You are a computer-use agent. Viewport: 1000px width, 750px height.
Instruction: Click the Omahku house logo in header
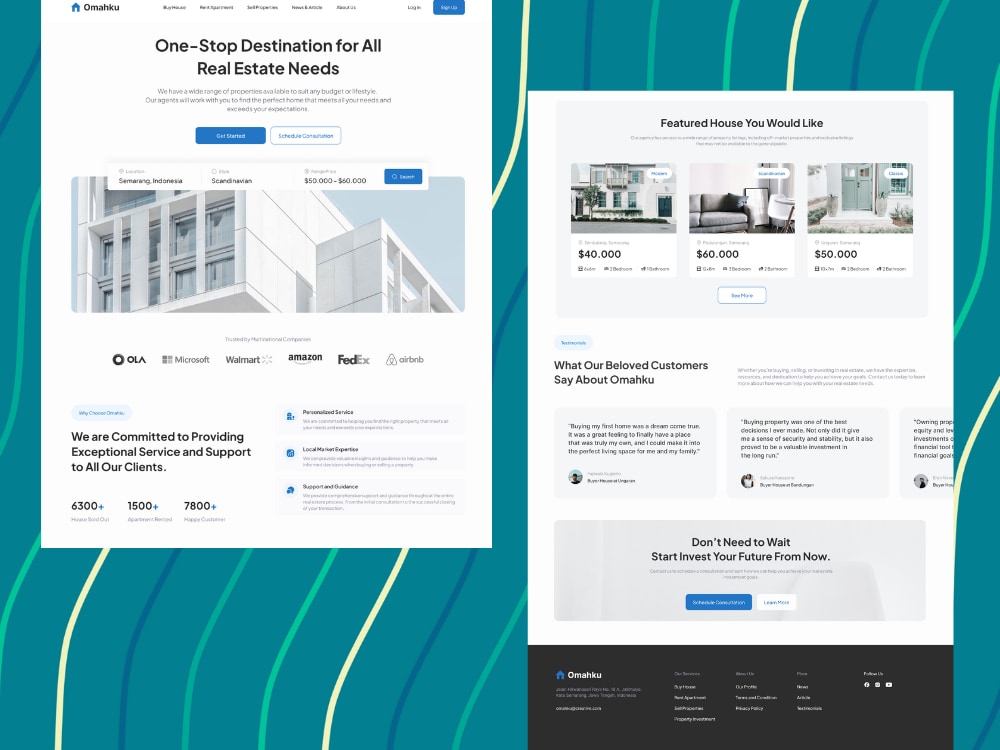coord(95,8)
